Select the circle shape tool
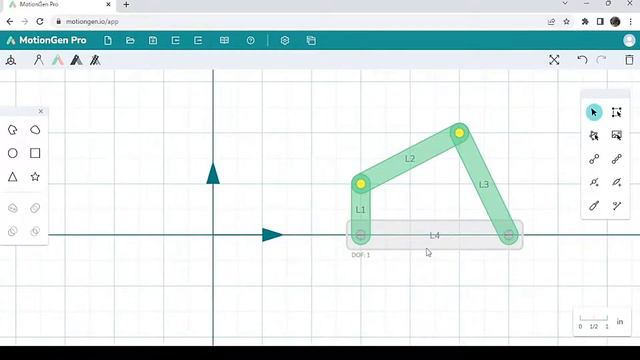Viewport: 640px width, 360px height. pyautogui.click(x=13, y=153)
